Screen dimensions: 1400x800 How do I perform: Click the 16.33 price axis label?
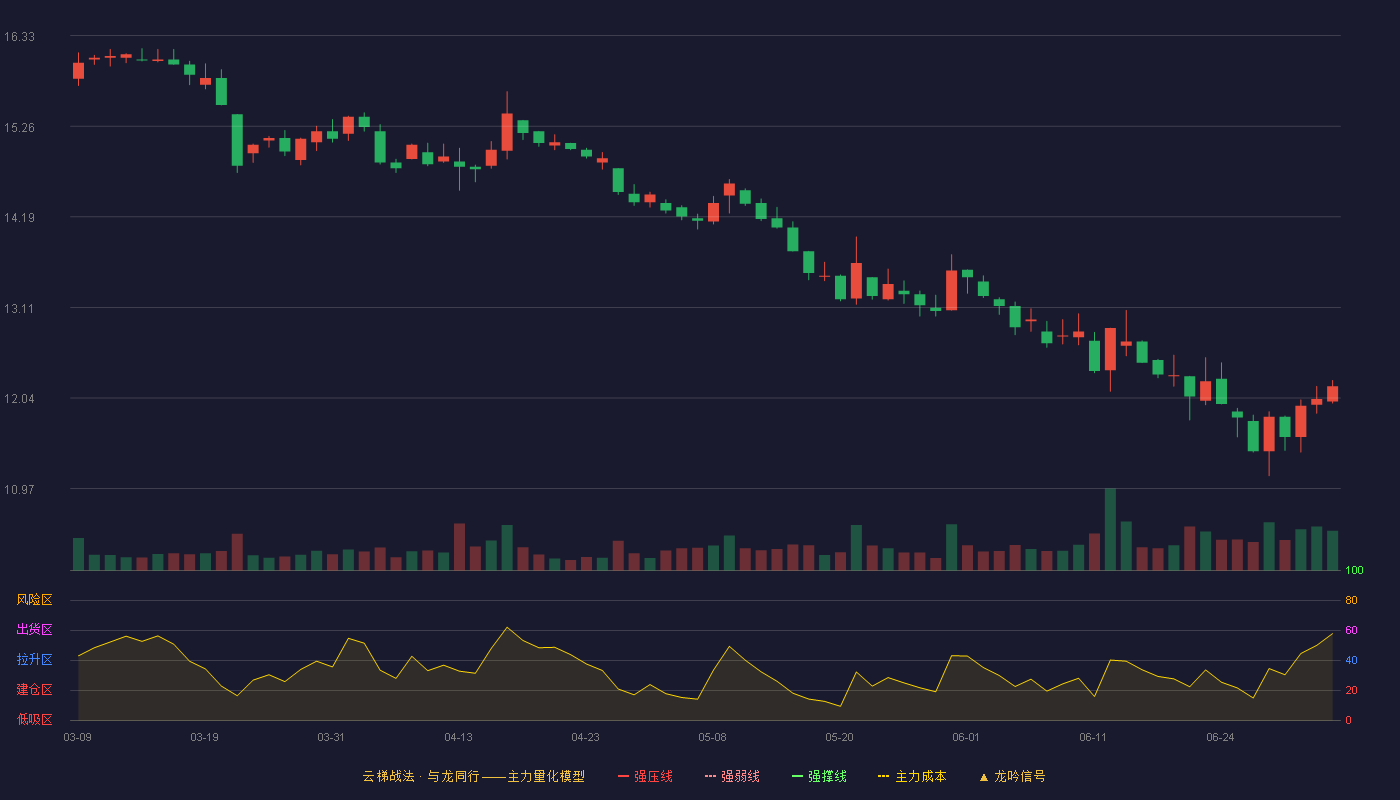[x=19, y=37]
